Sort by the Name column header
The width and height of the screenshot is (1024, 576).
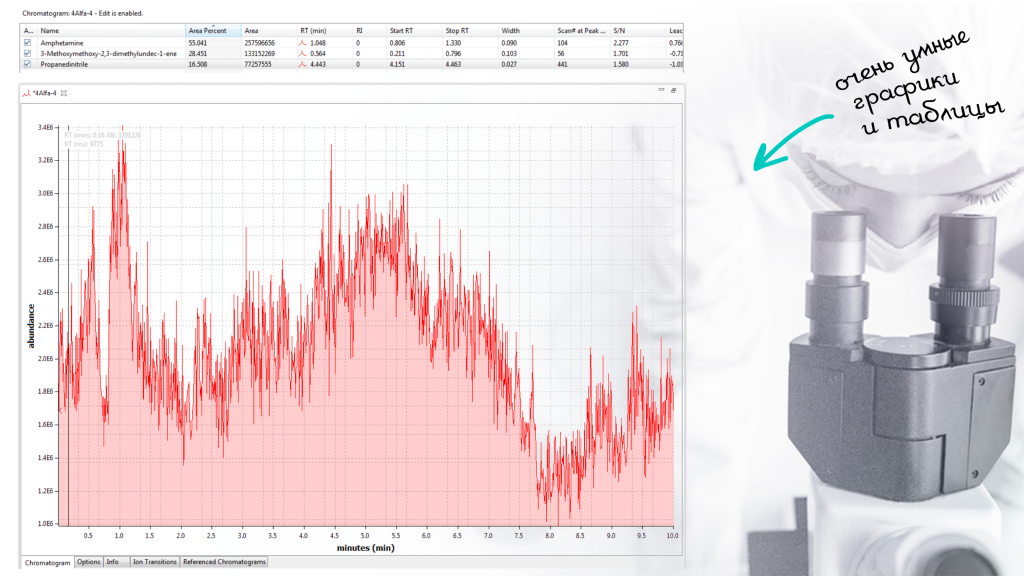tap(50, 31)
